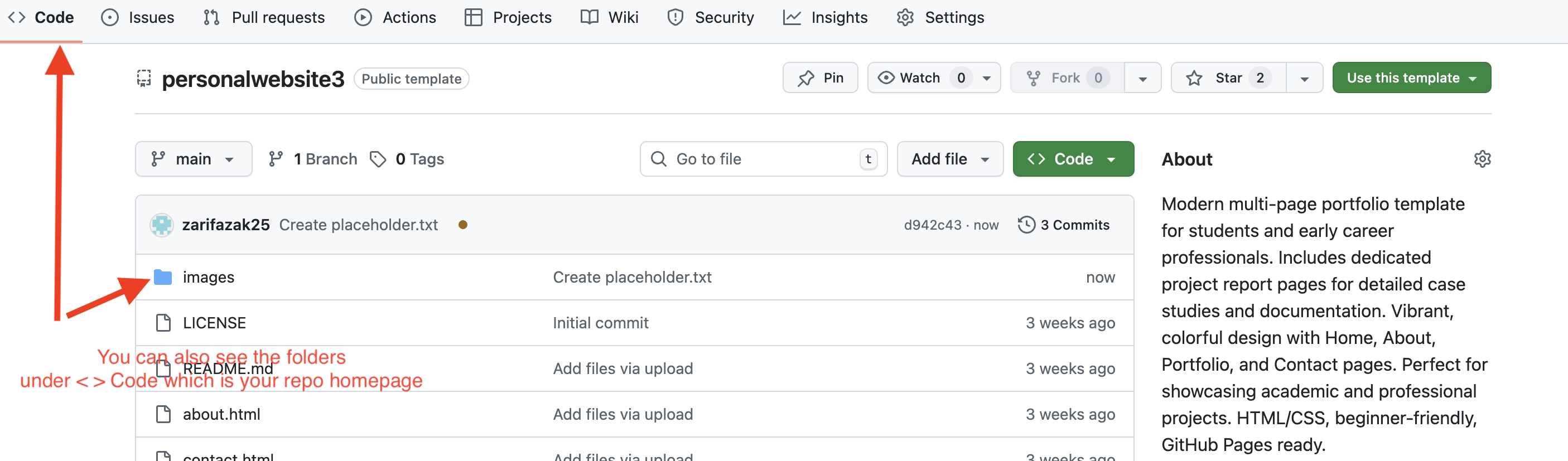Go to the Actions tab
Screen dimensions: 1568x461
pos(395,18)
